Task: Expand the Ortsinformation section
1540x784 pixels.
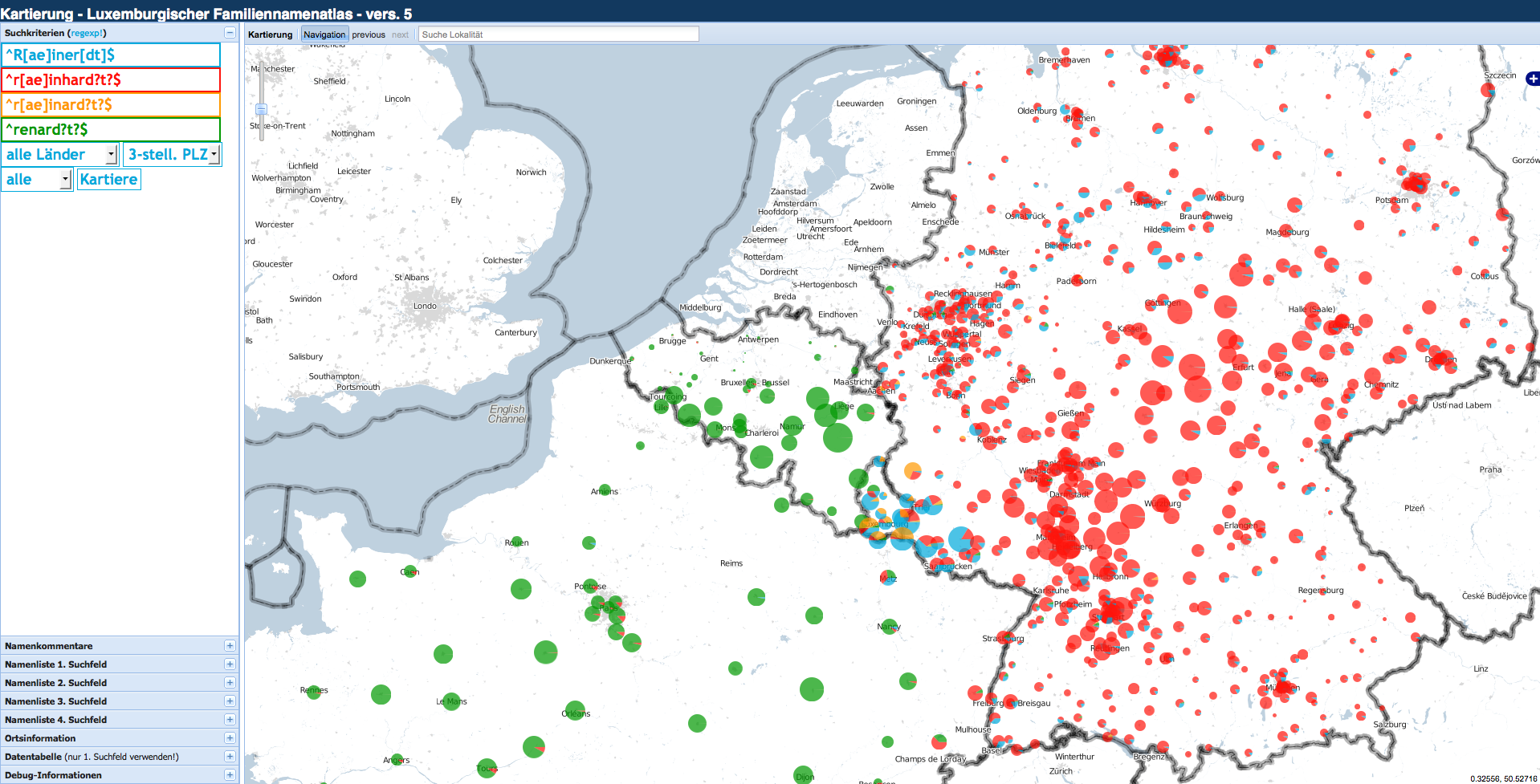Action: tap(230, 738)
